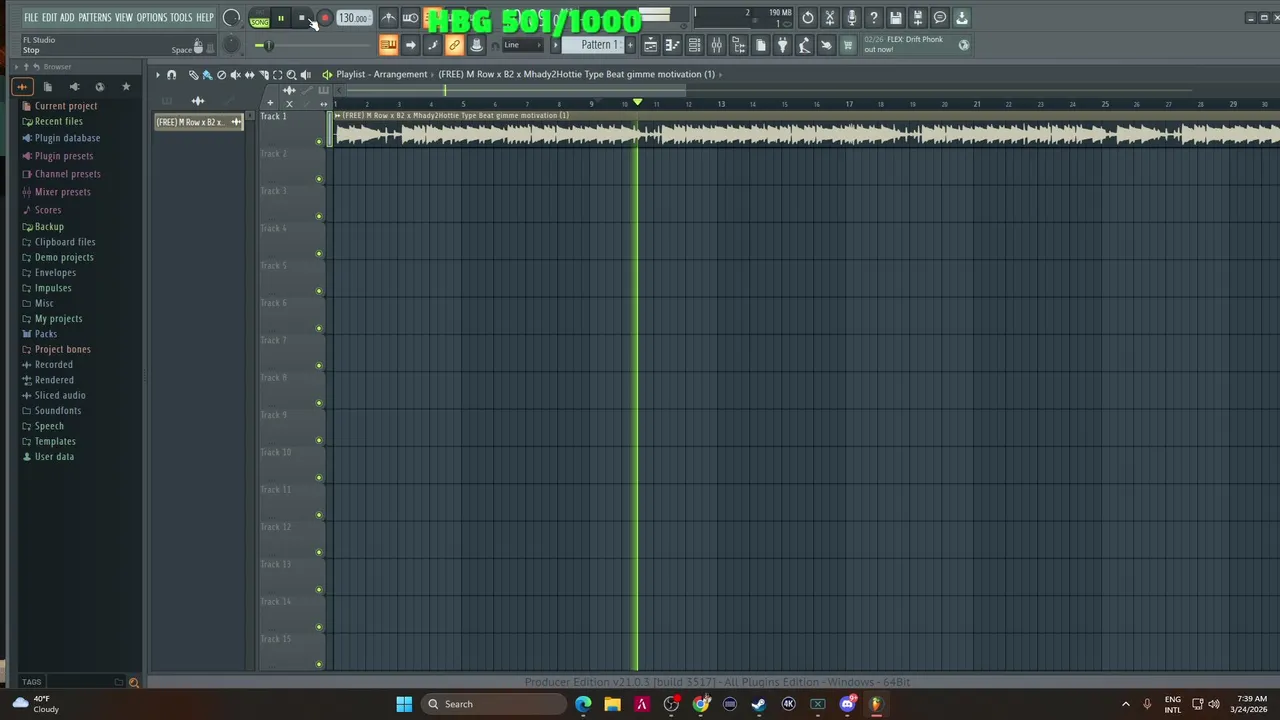Image resolution: width=1280 pixels, height=720 pixels.
Task: Open the plugin picker plug icon
Action: tap(782, 45)
